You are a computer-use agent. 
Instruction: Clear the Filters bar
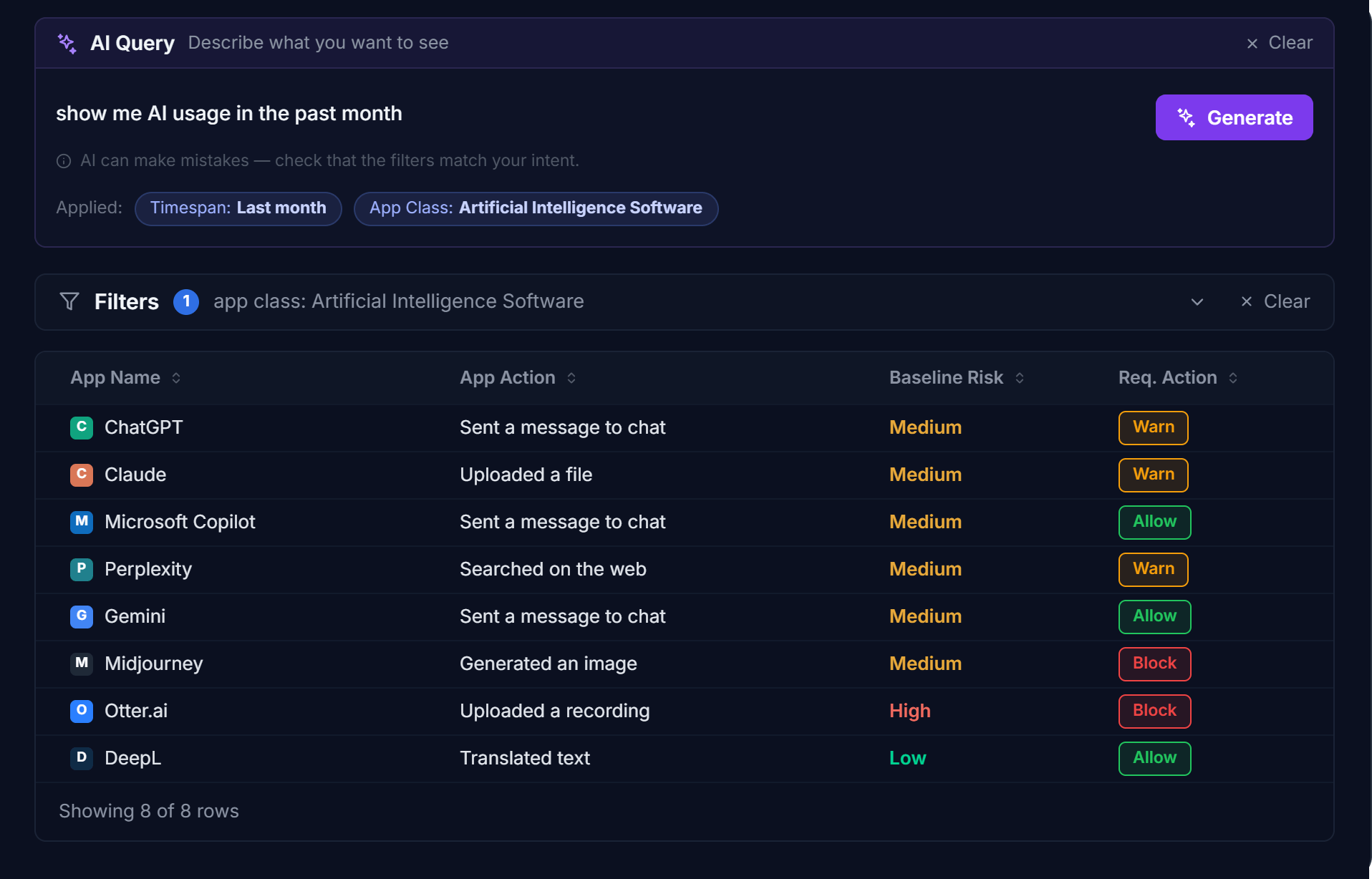click(1275, 301)
